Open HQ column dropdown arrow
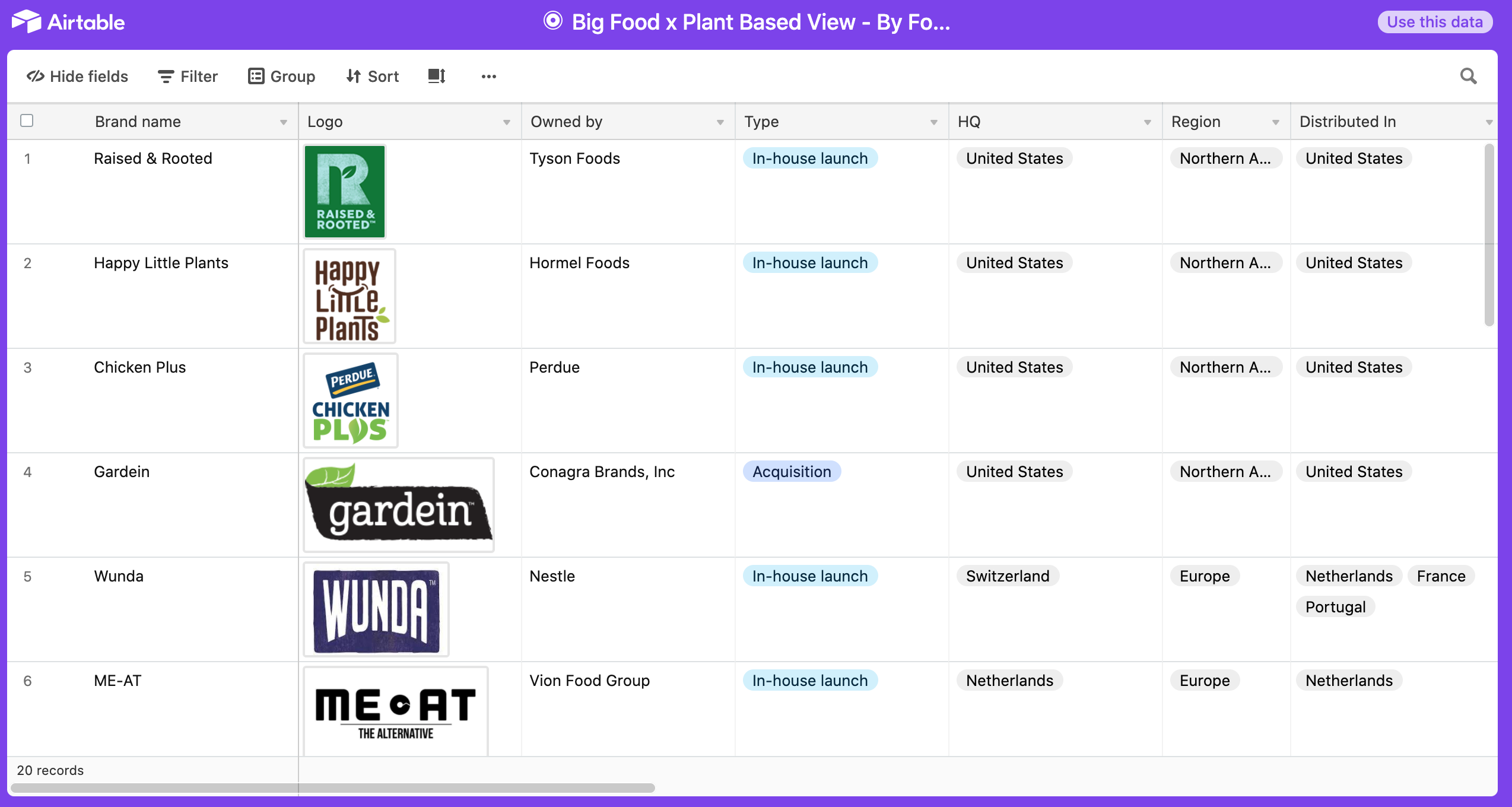 click(1148, 122)
